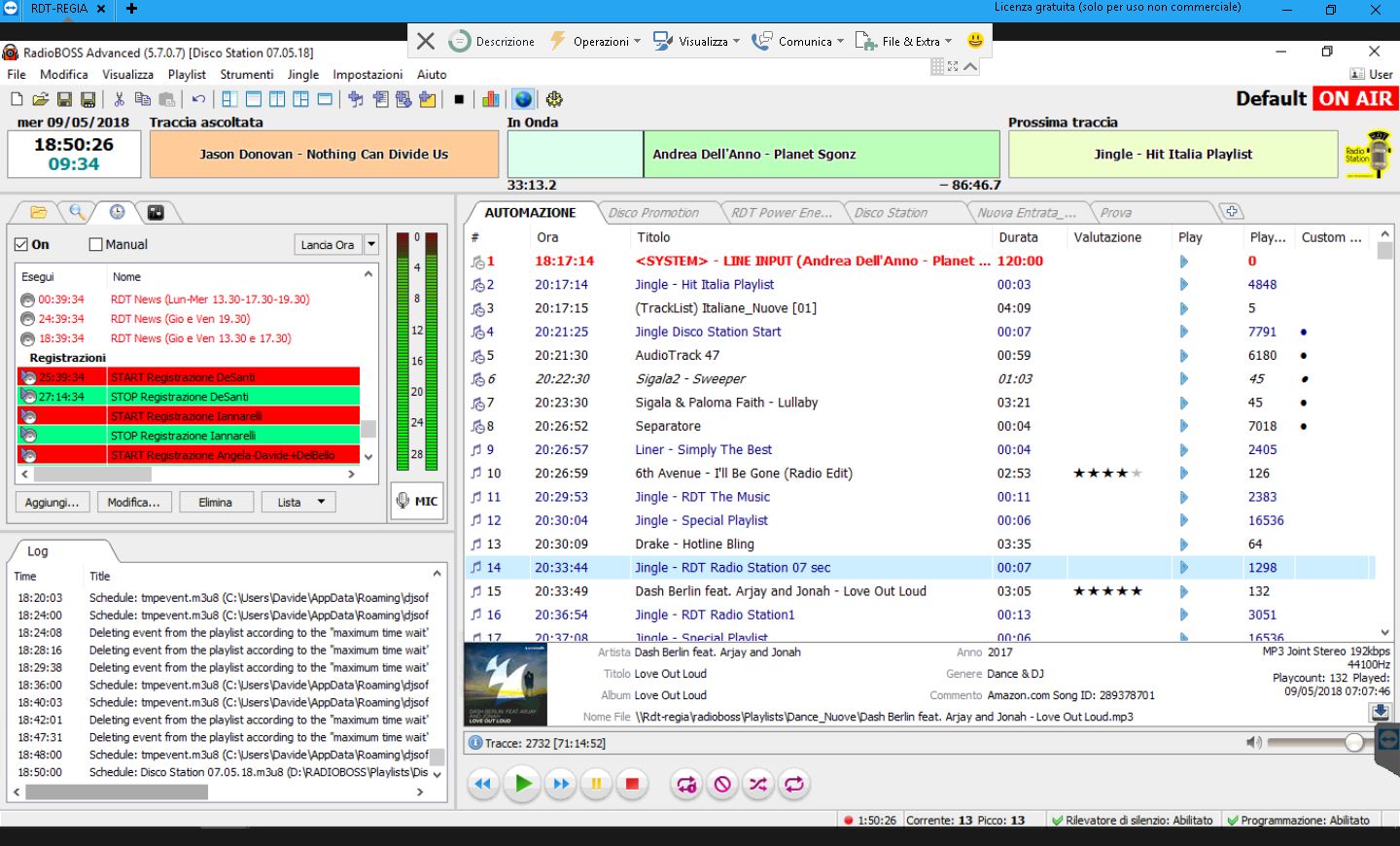
Task: Collapse the remote toolbar with up chevron
Action: (970, 66)
